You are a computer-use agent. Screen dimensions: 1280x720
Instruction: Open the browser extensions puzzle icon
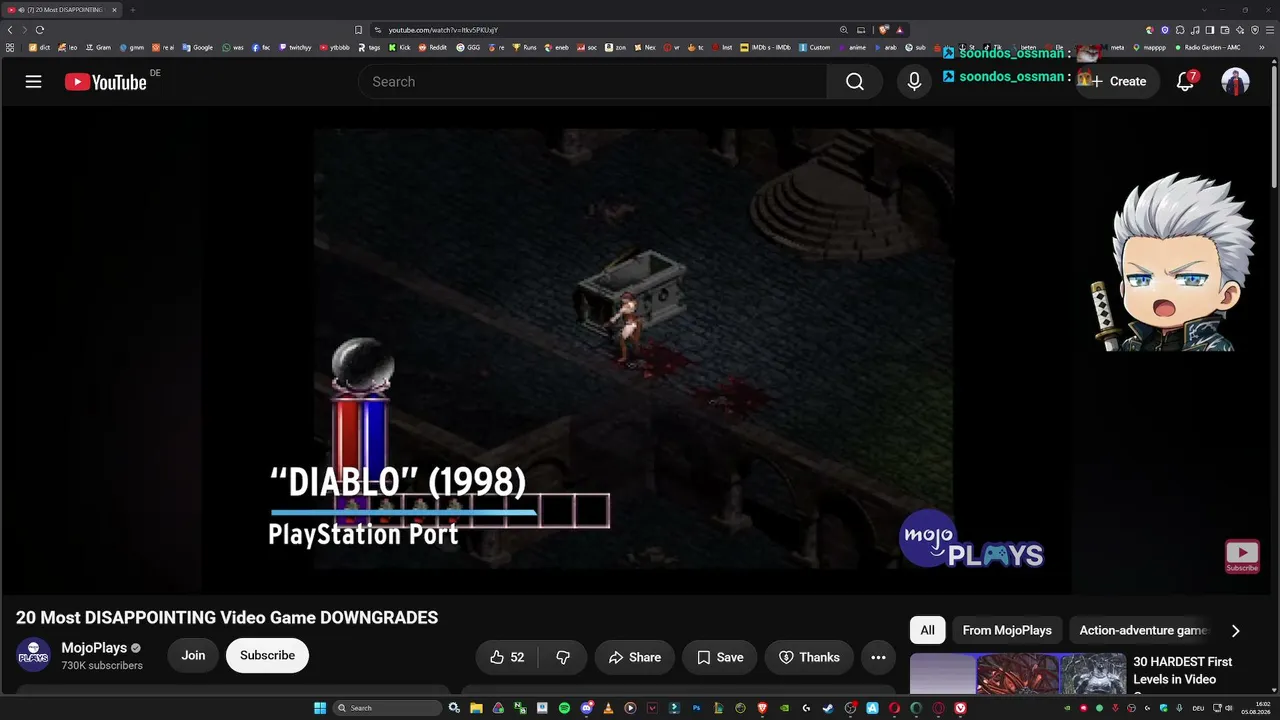coord(1180,30)
